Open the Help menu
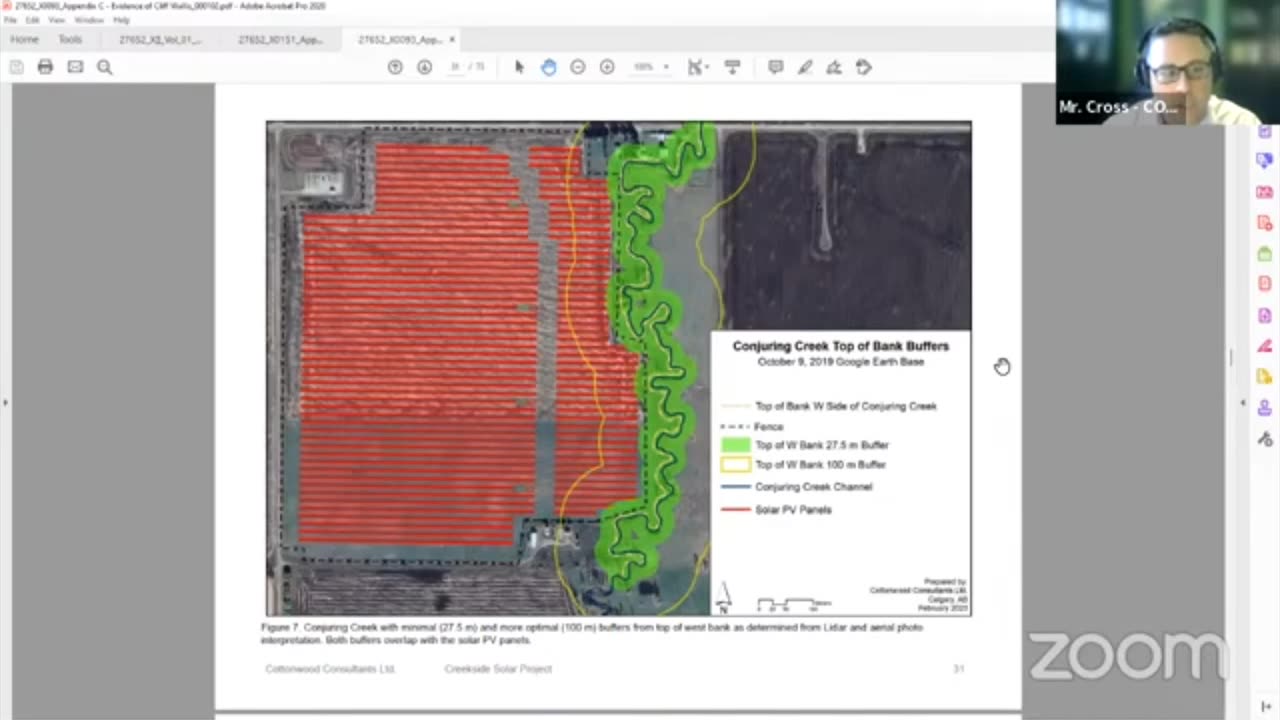Image resolution: width=1280 pixels, height=720 pixels. tap(121, 20)
